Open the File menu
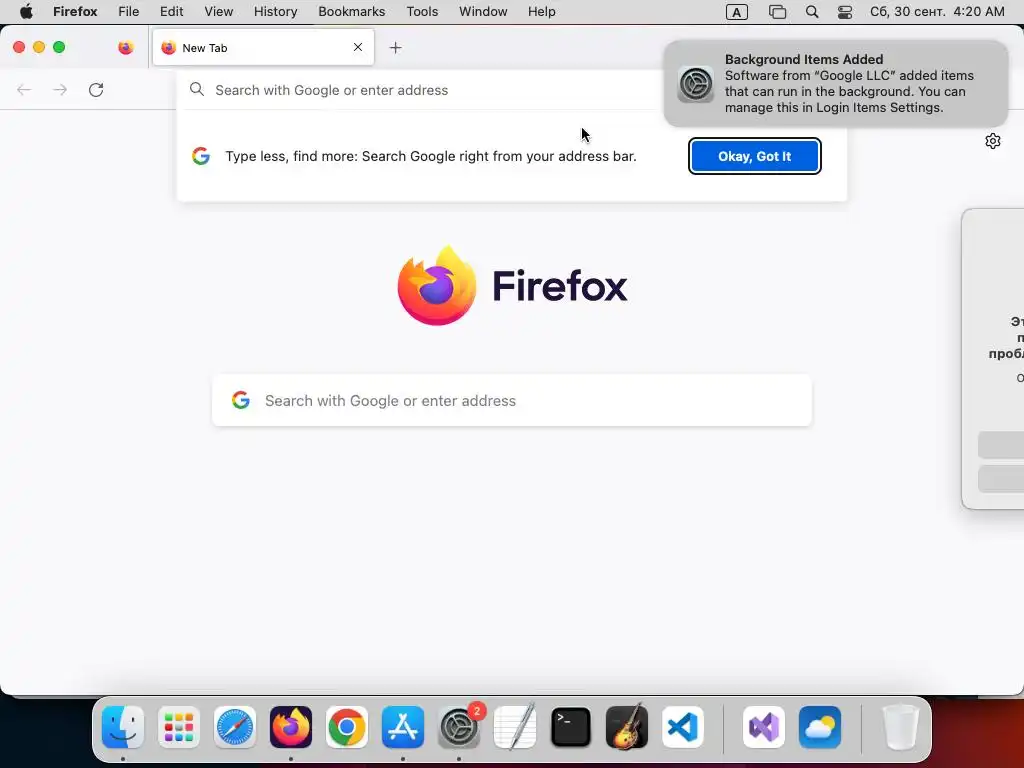 tap(129, 12)
